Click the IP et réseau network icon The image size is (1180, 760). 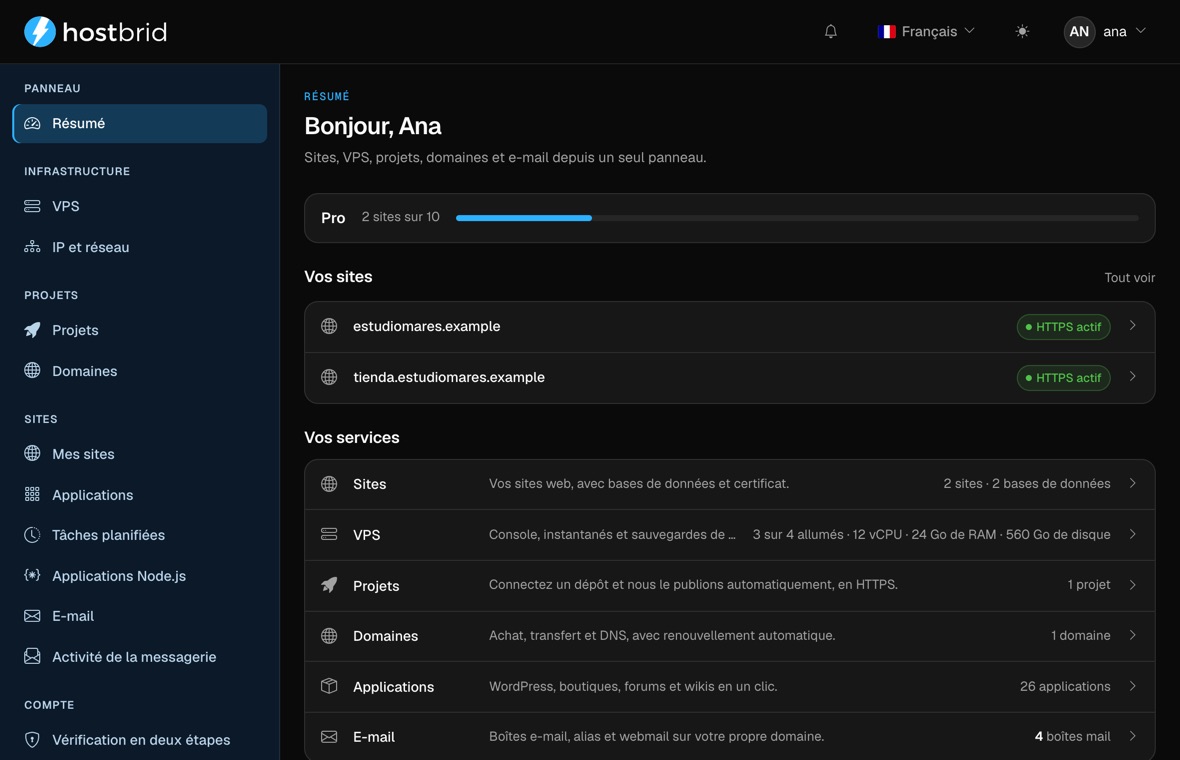click(x=32, y=247)
